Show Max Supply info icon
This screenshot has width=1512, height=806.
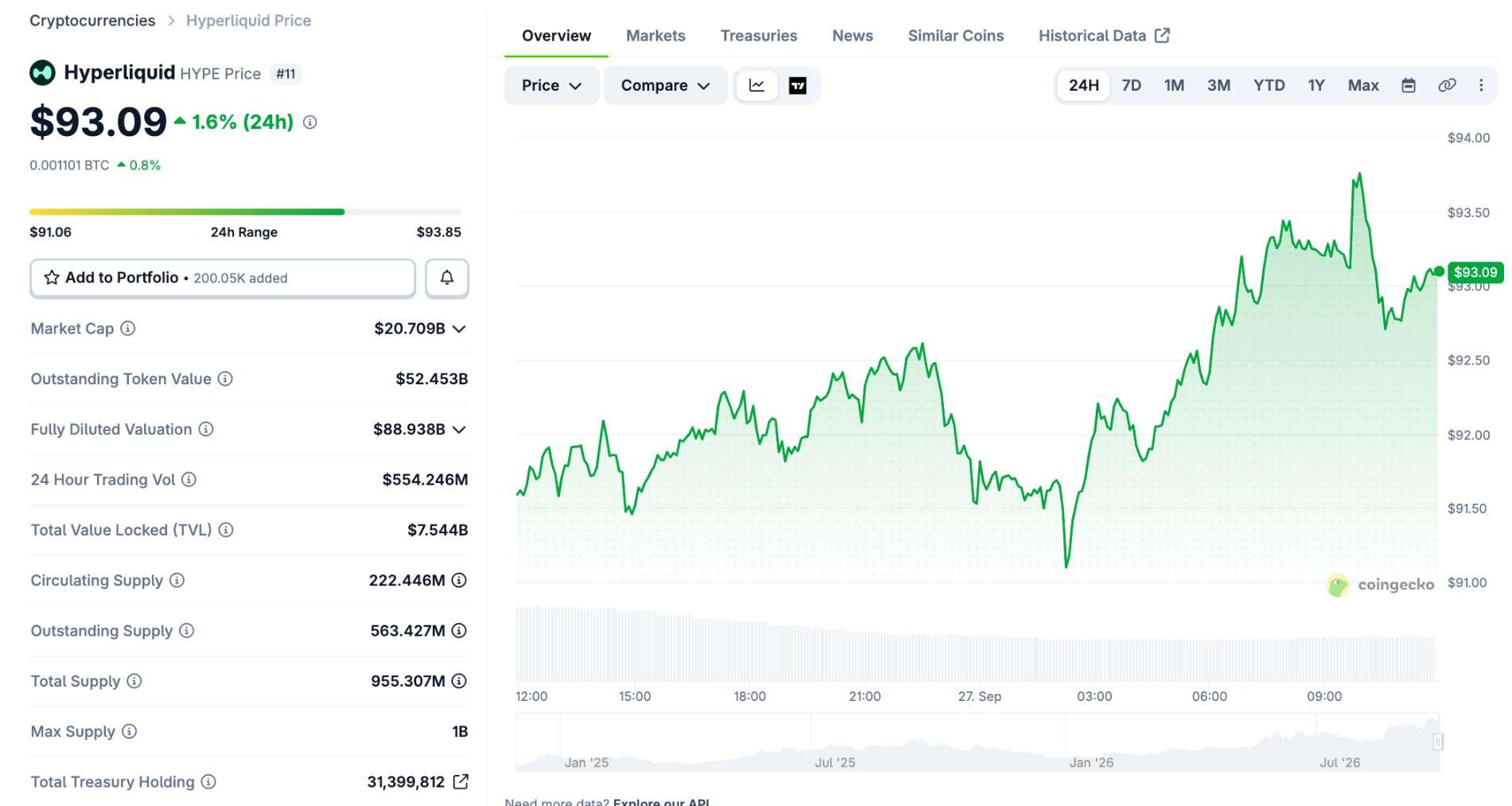tap(129, 732)
